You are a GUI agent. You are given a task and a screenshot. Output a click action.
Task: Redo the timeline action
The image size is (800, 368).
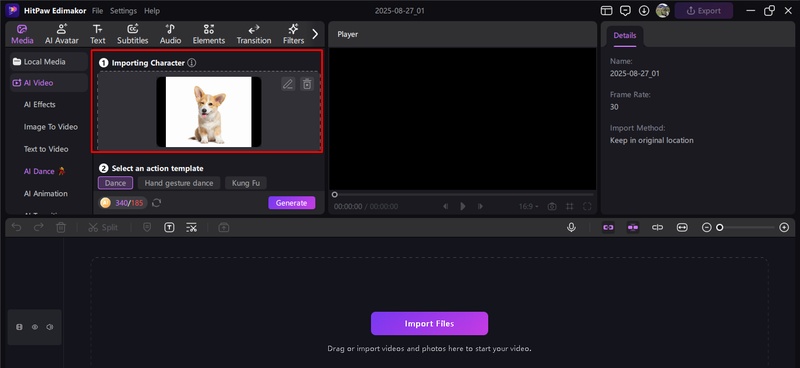39,228
